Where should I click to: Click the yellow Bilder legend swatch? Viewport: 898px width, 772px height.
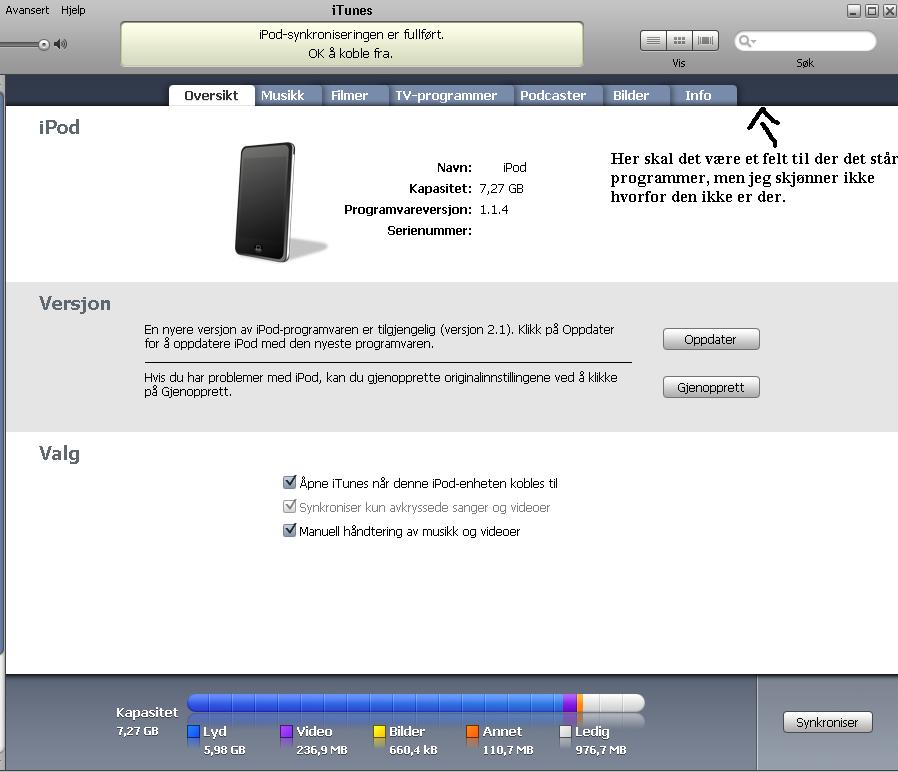click(x=379, y=731)
